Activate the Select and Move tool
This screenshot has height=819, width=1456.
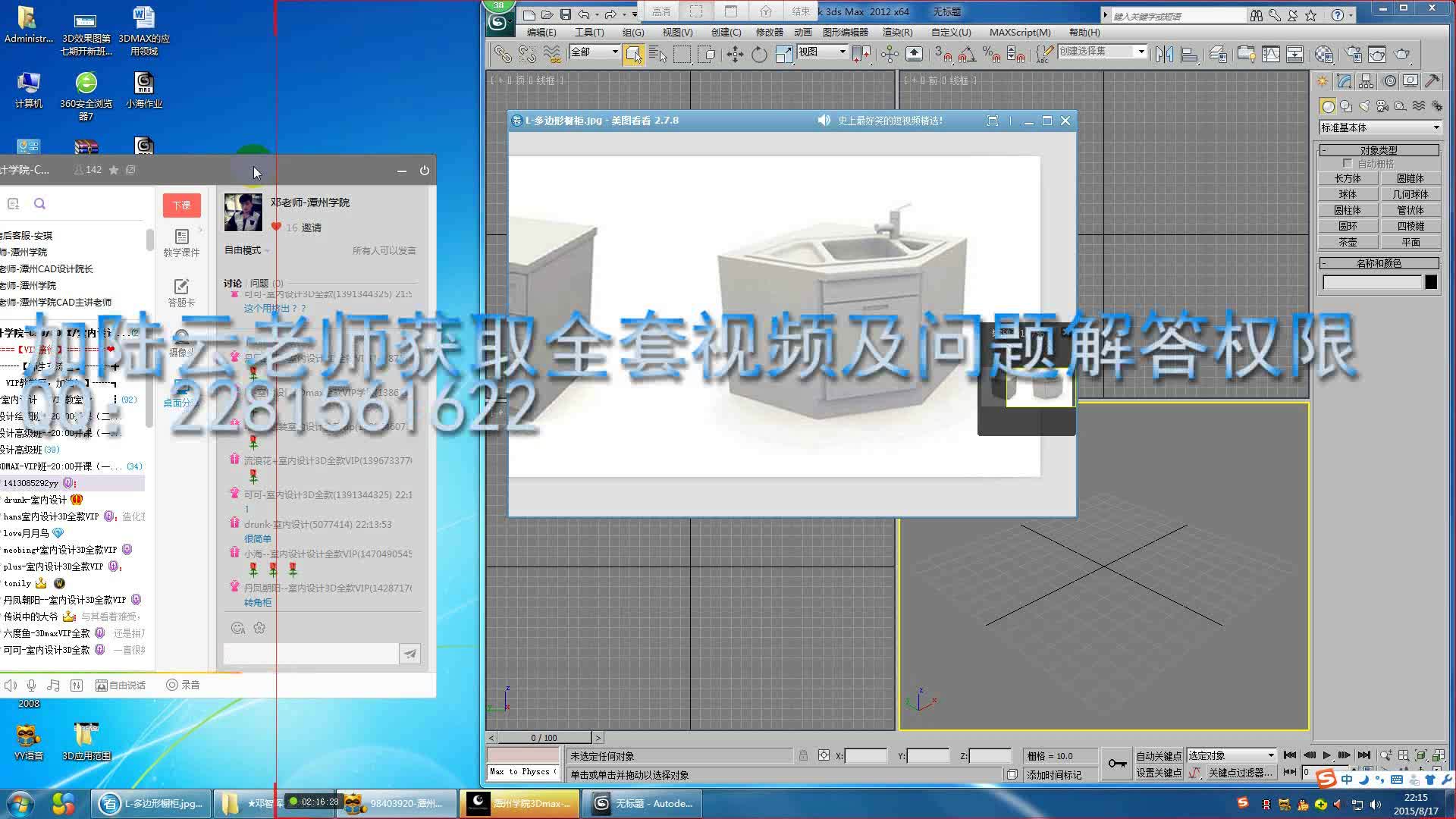tap(734, 54)
